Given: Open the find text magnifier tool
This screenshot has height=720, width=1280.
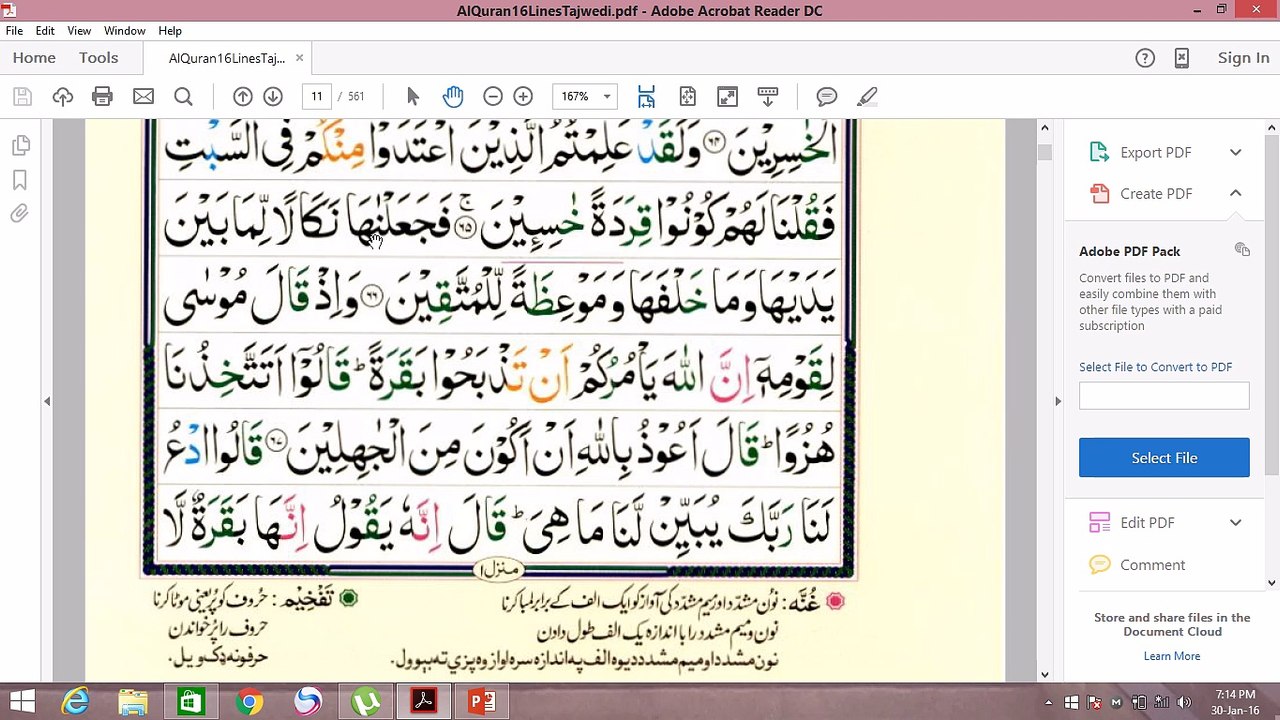Looking at the screenshot, I should point(183,96).
